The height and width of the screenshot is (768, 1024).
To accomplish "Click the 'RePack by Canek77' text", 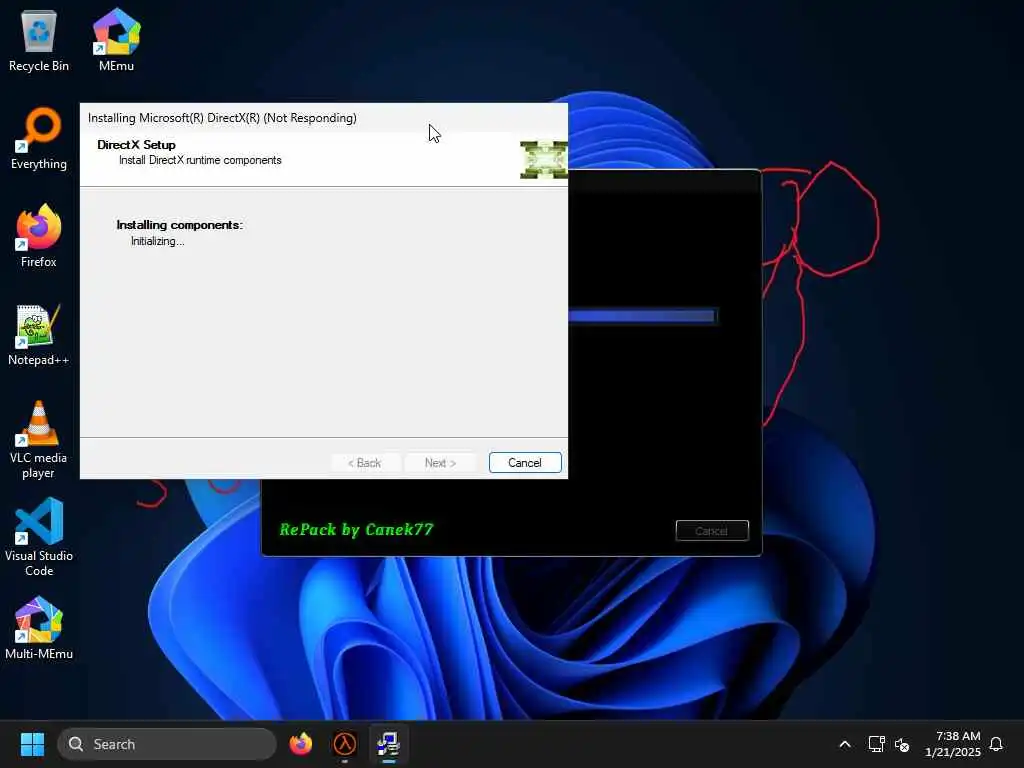I will [357, 530].
